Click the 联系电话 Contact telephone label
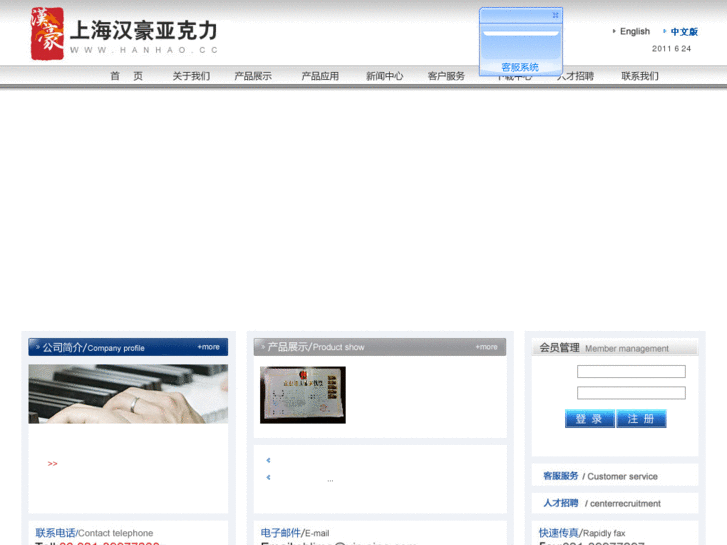 94,533
